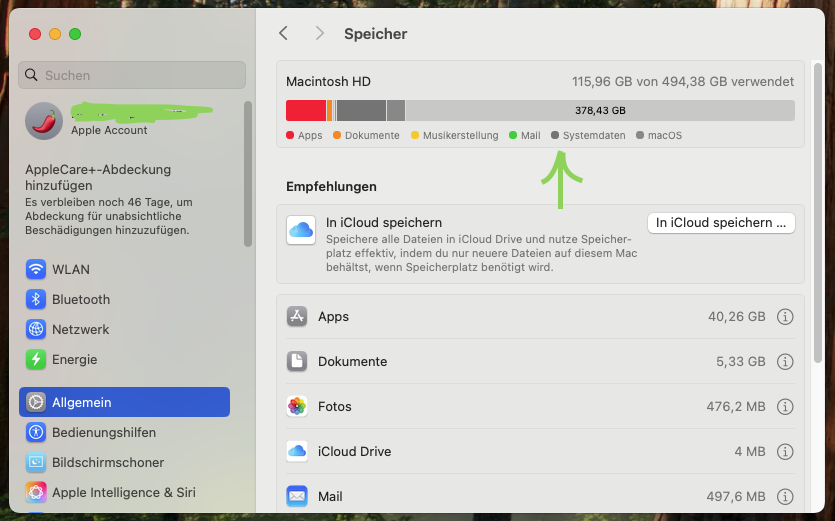Click the free space 378,43 GB segment

600,110
